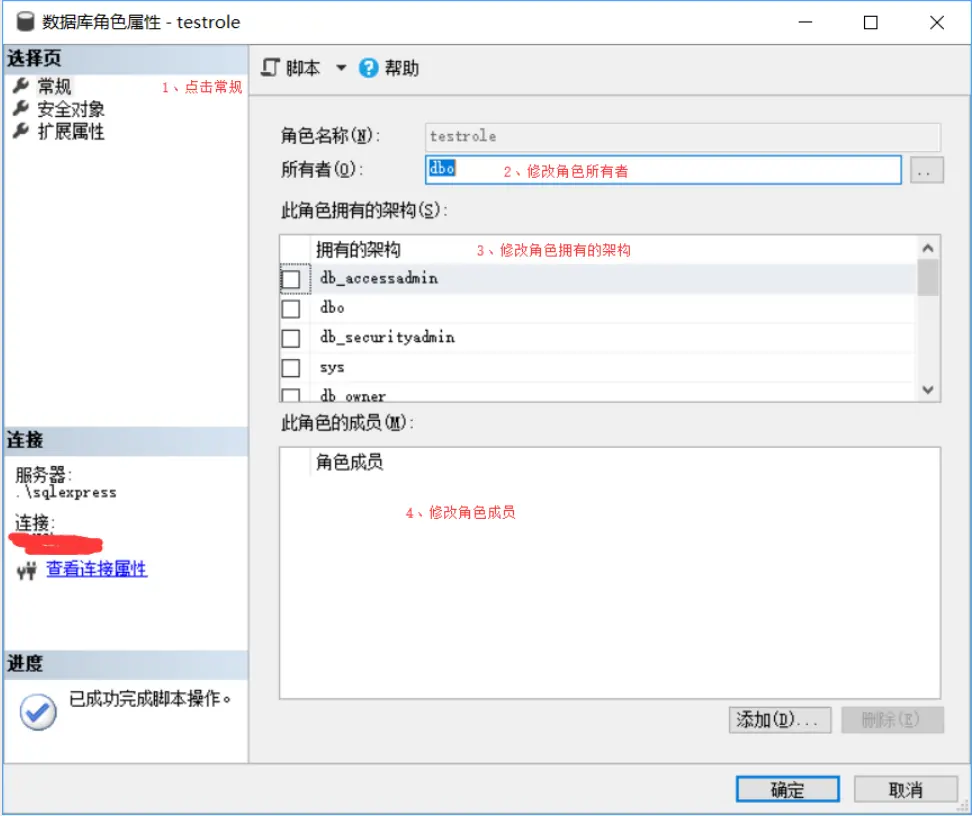This screenshot has width=972, height=816.
Task: Open owner browse button (..)
Action: (x=926, y=170)
